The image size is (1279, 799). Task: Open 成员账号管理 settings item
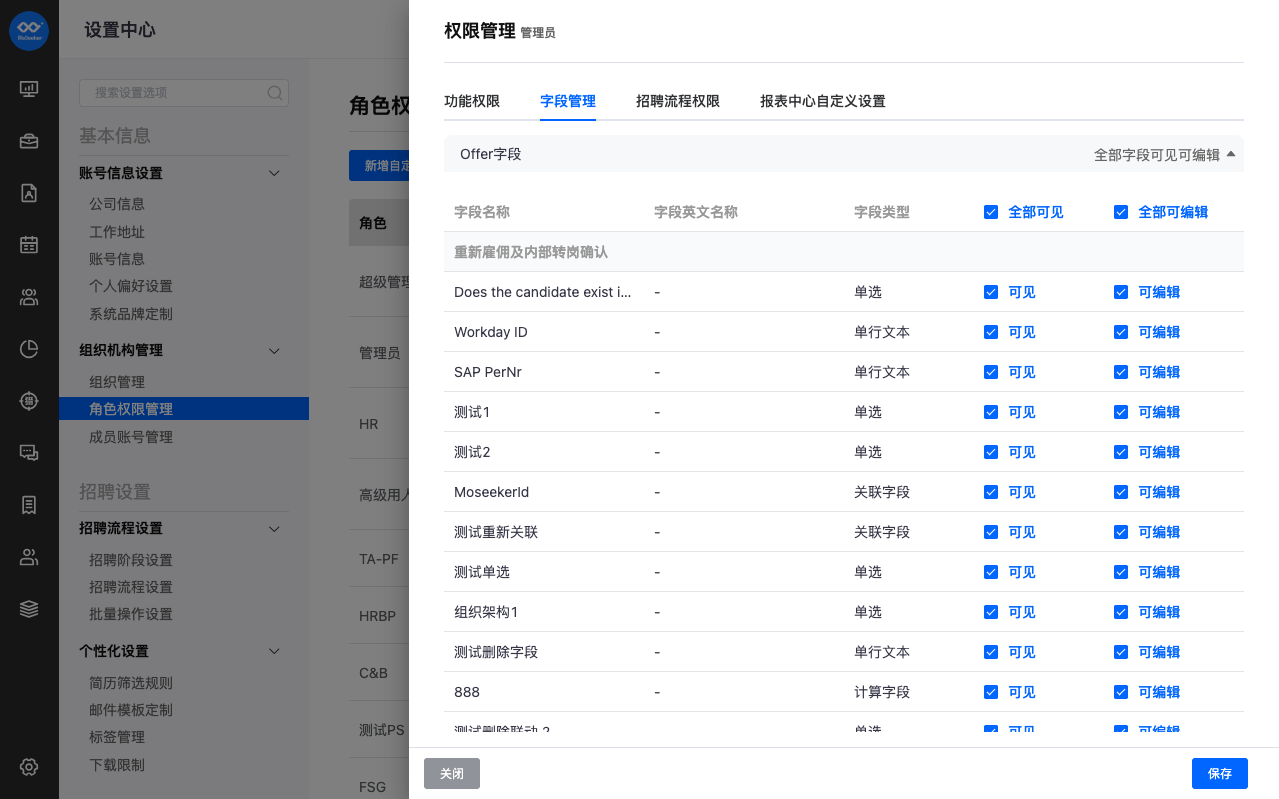131,437
